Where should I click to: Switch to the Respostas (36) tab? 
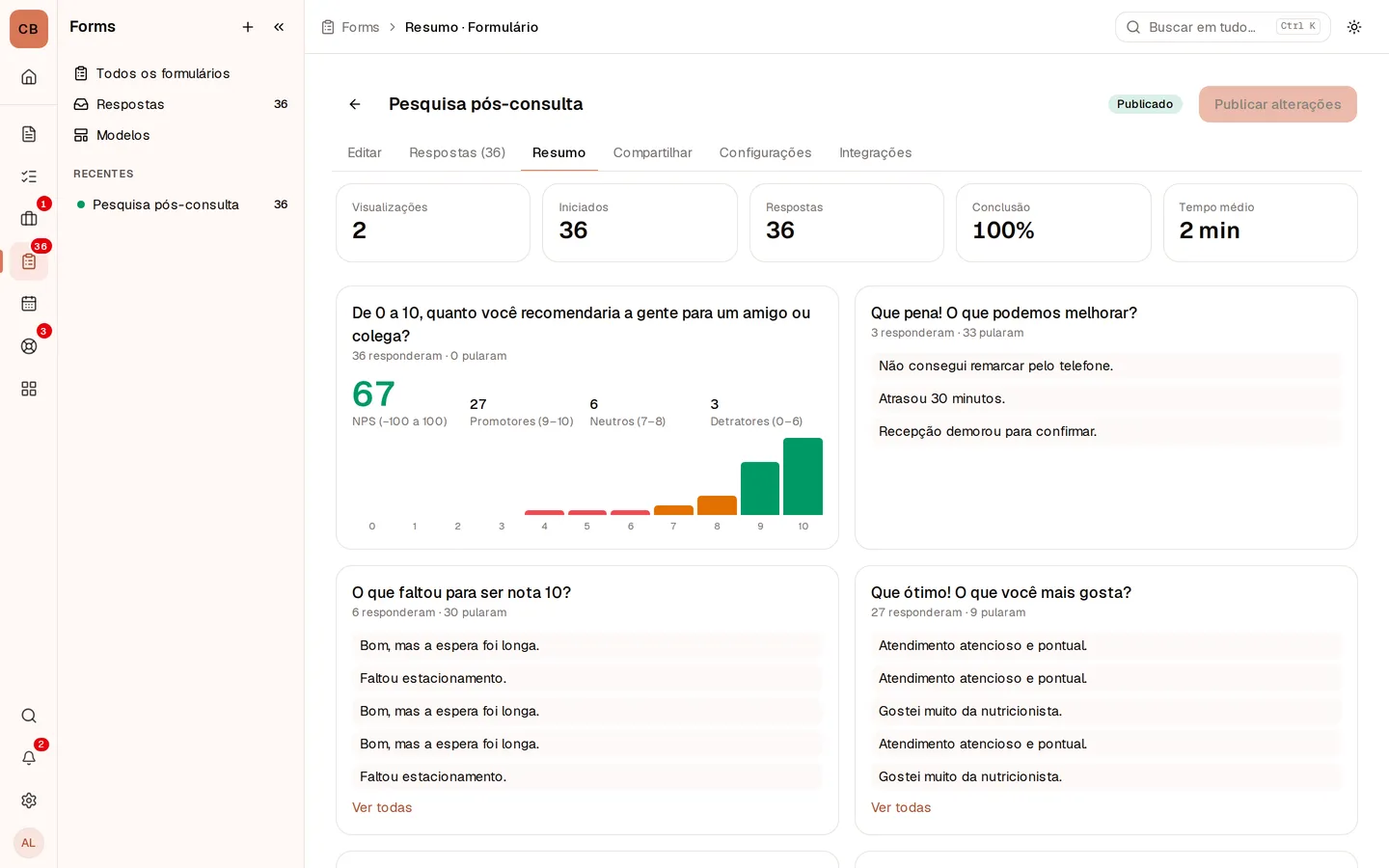coord(457,152)
